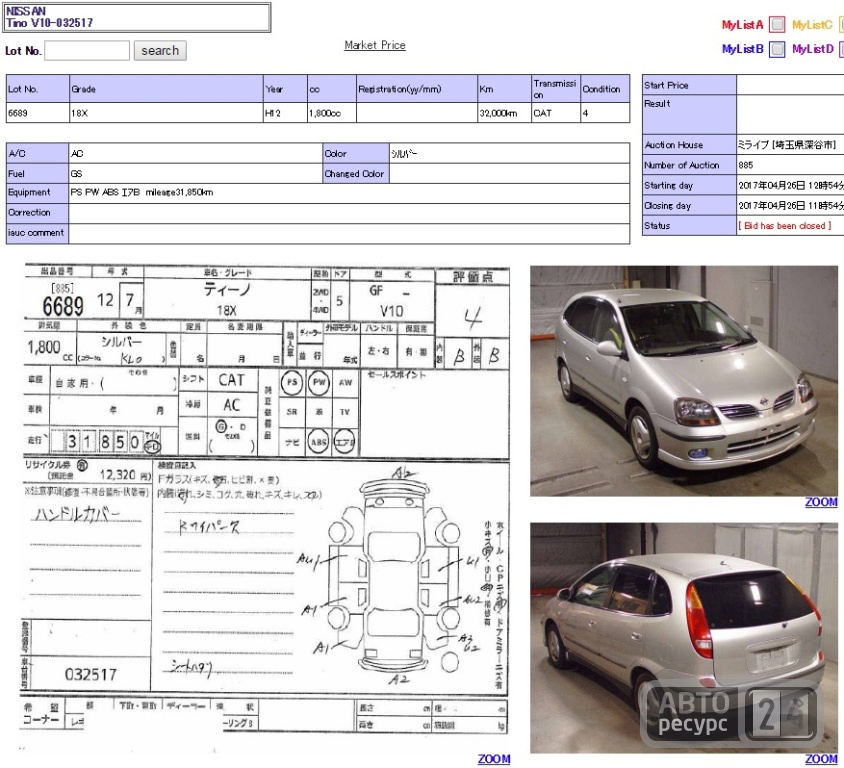Click number of auction value 885
Viewport: 844px width, 768px height.
[745, 165]
